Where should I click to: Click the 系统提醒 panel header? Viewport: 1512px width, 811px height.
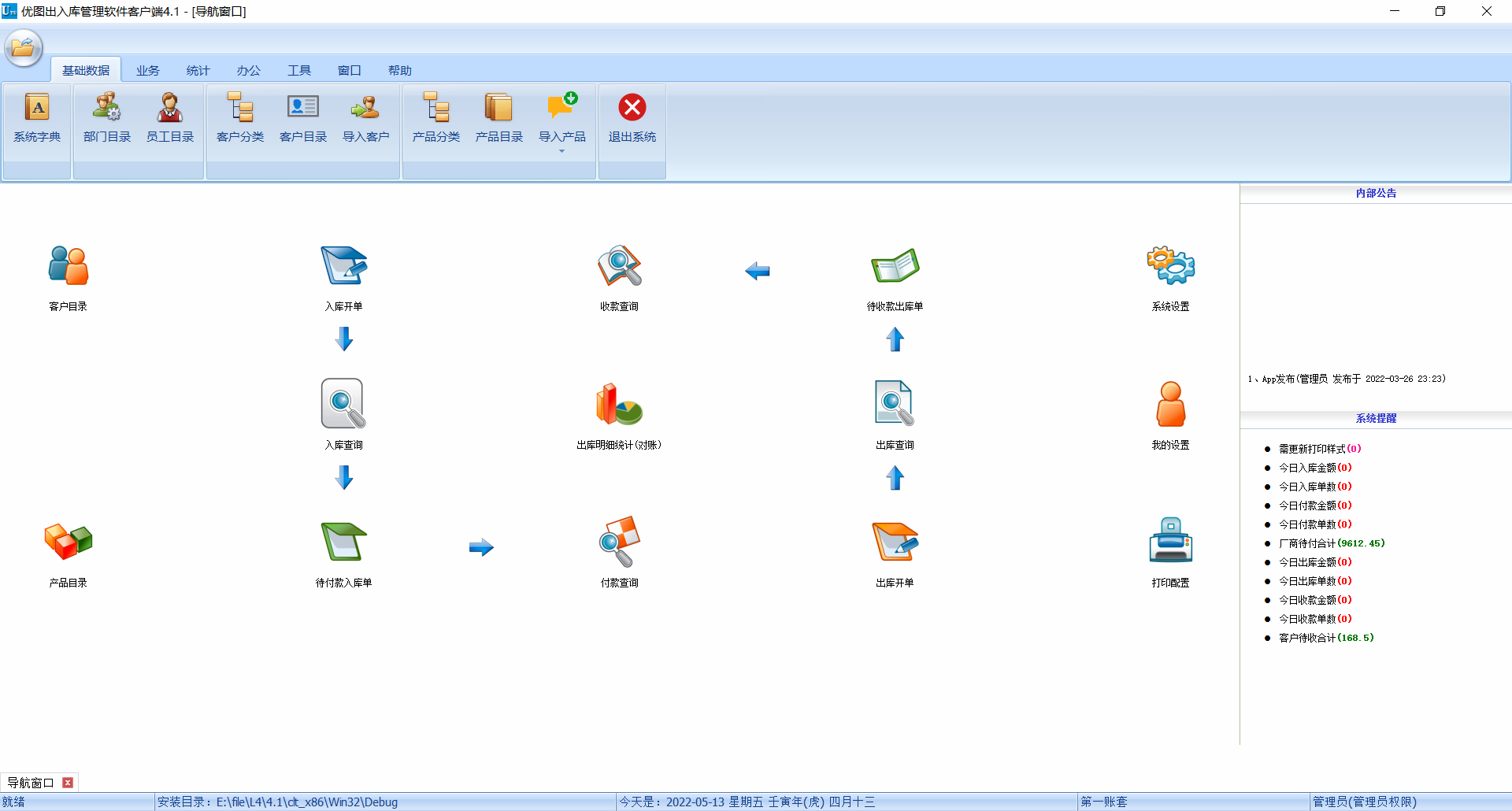coord(1376,418)
